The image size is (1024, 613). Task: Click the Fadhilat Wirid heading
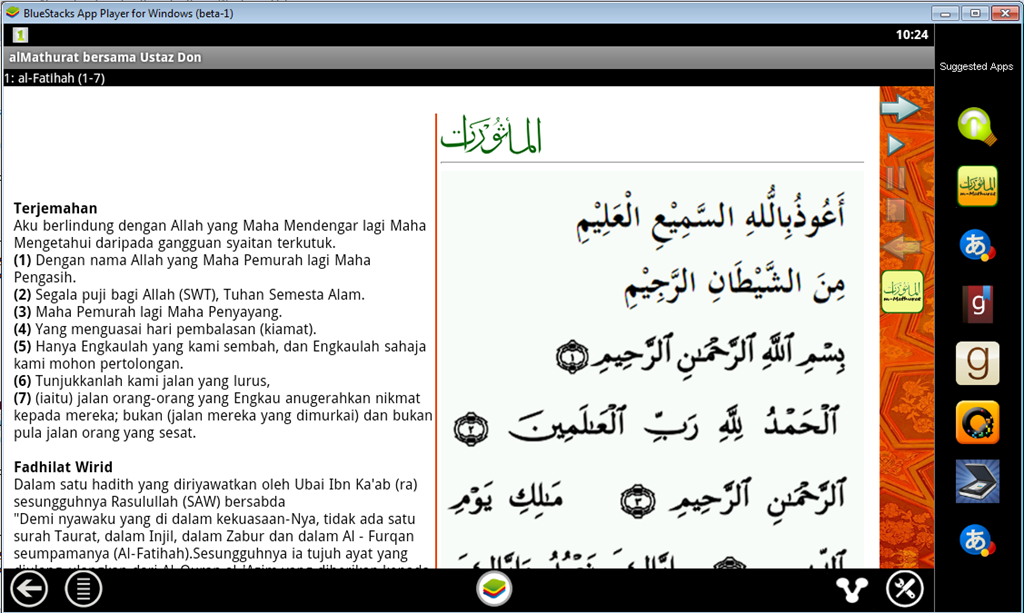(x=63, y=467)
